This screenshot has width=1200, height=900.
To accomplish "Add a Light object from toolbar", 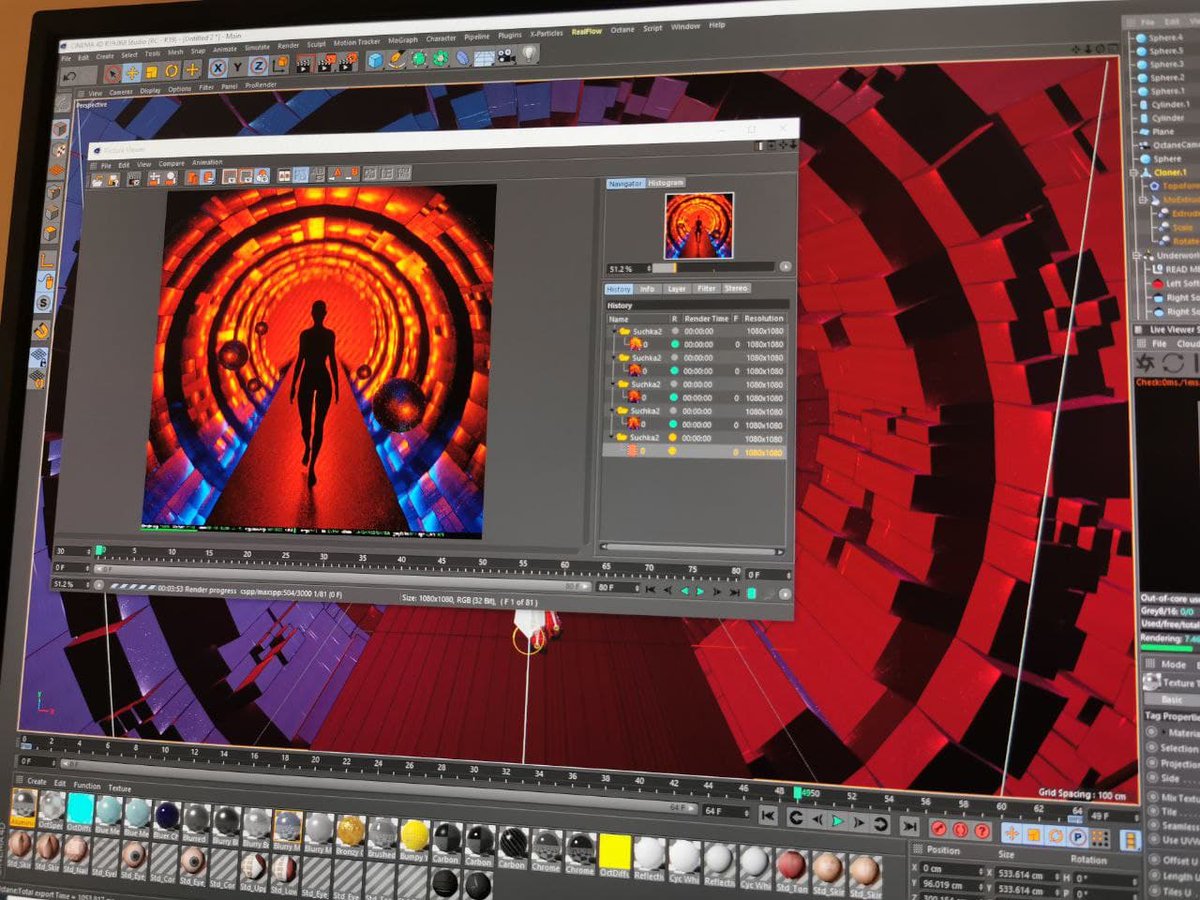I will coord(529,54).
